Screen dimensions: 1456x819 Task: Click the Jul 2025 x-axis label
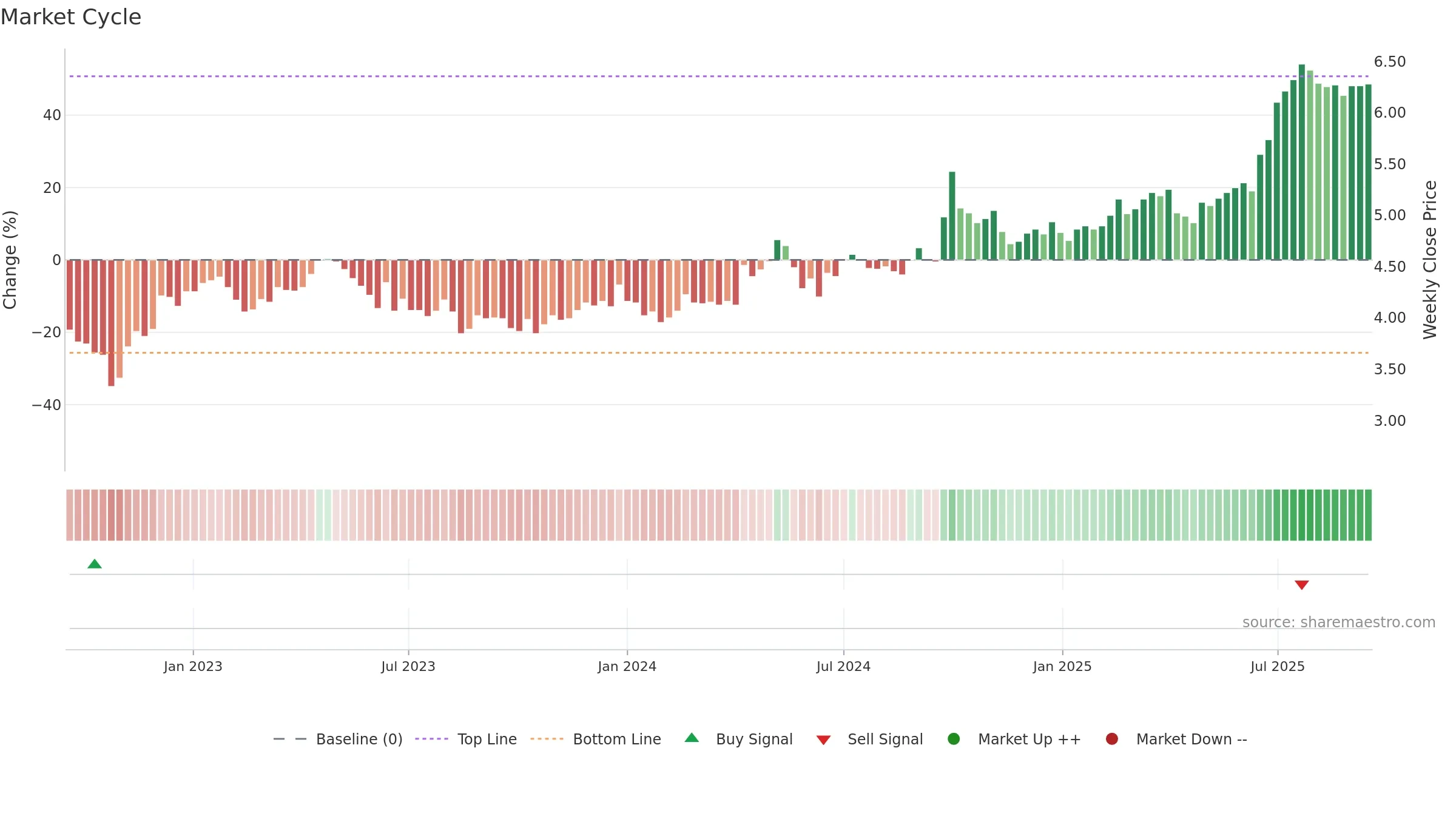pyautogui.click(x=1278, y=666)
